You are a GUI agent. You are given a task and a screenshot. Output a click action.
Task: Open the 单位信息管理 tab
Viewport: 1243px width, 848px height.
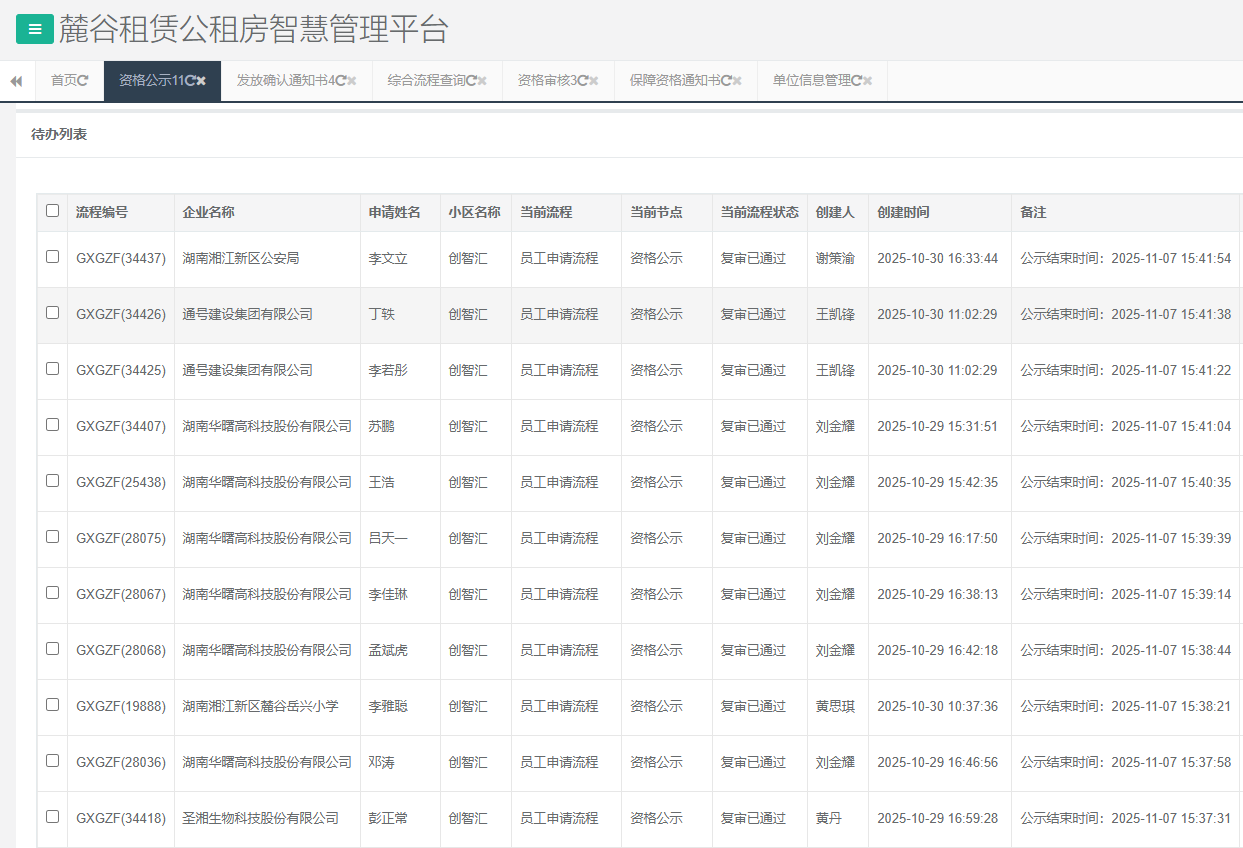[810, 81]
